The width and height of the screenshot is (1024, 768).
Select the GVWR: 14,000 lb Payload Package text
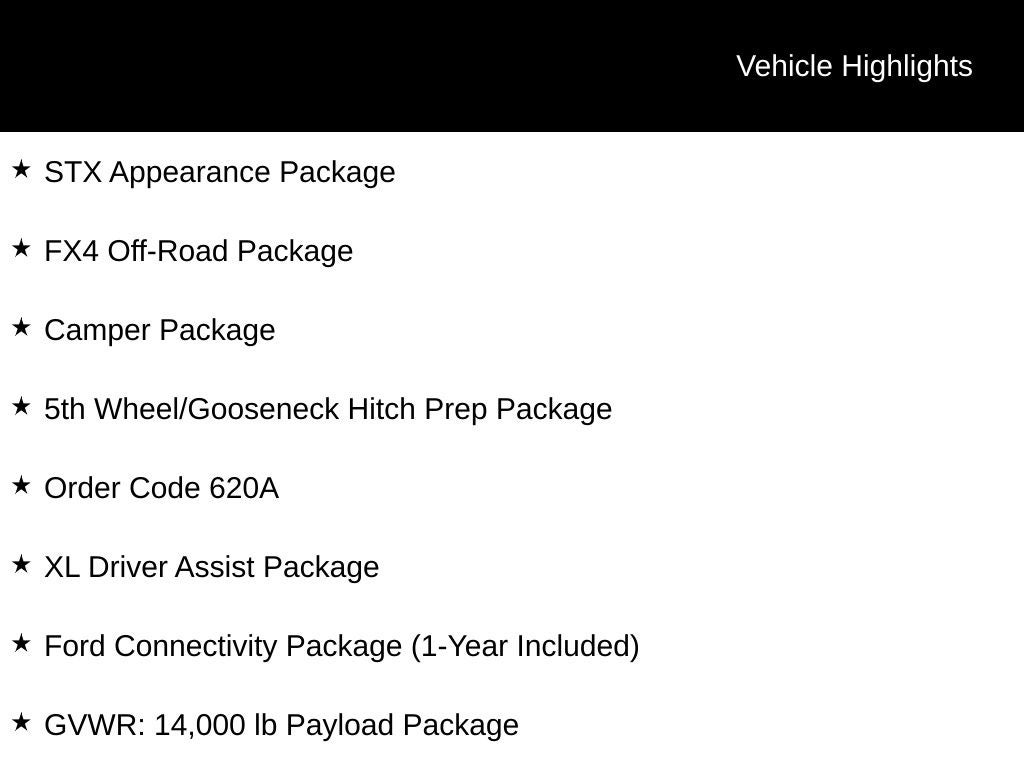coord(282,725)
